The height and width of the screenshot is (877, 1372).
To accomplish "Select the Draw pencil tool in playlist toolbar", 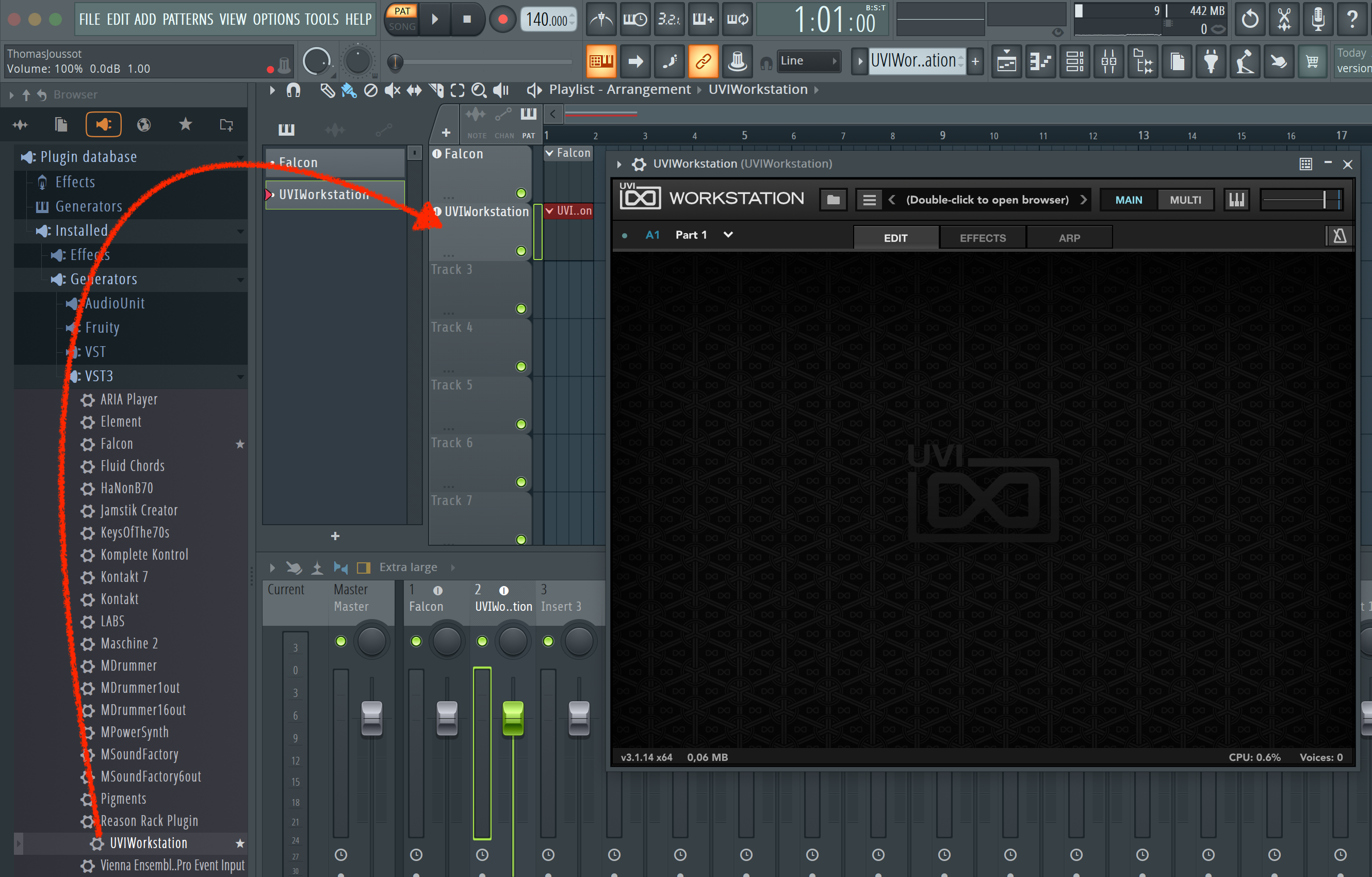I will pyautogui.click(x=327, y=90).
